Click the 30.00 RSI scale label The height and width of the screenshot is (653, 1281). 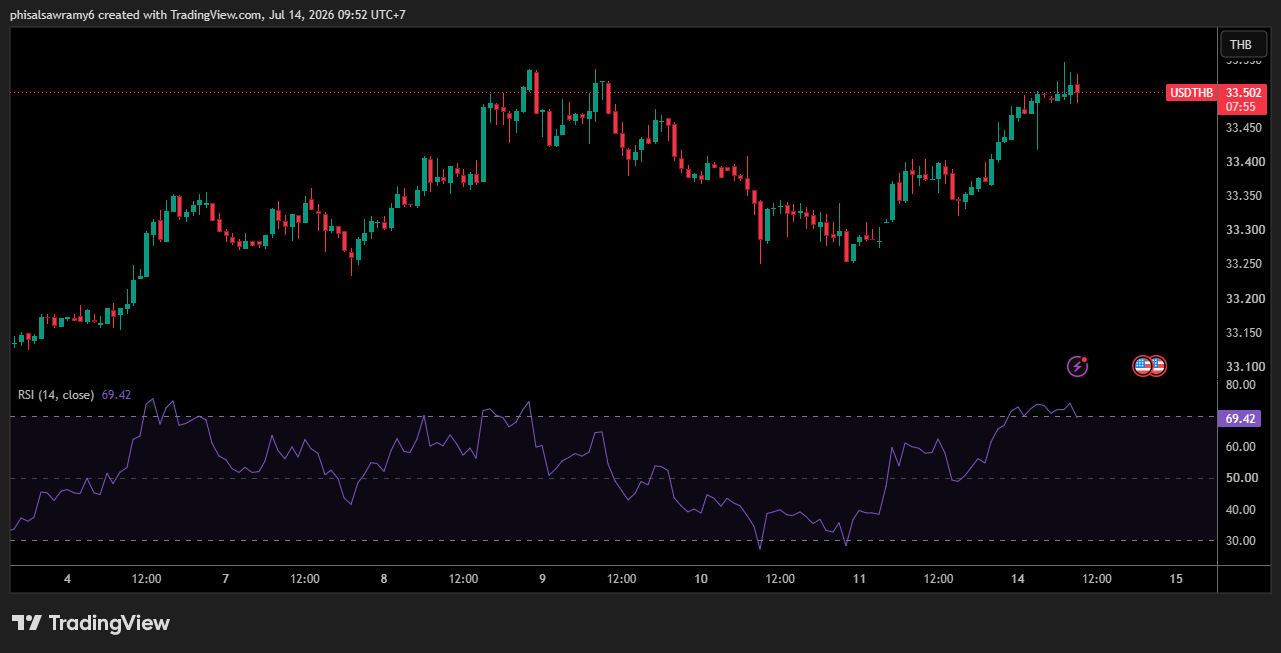[x=1240, y=541]
